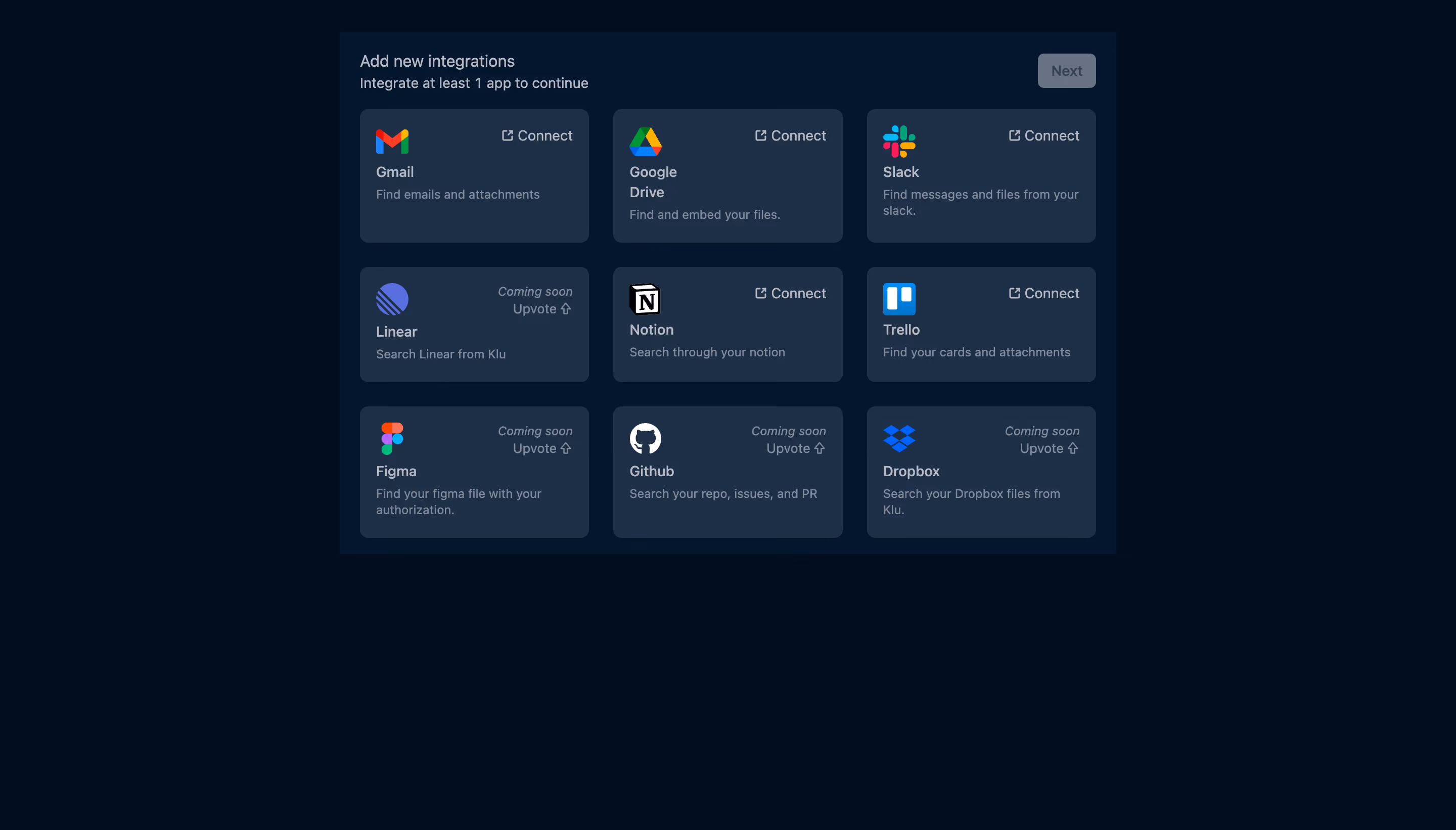Click 'Find emails and attachments' description
Image resolution: width=1456 pixels, height=830 pixels.
(458, 195)
